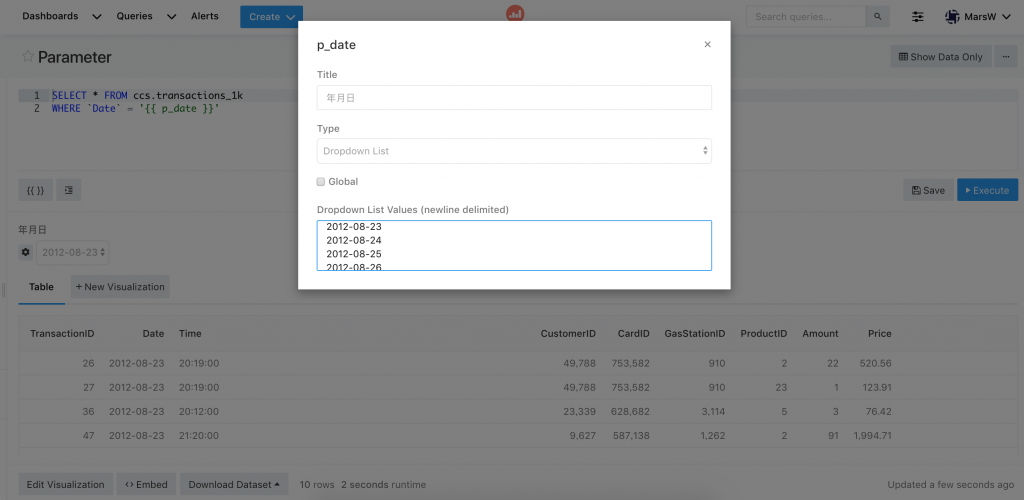Click the 2012-08-24 line in the values list
The image size is (1024, 500).
click(x=354, y=240)
